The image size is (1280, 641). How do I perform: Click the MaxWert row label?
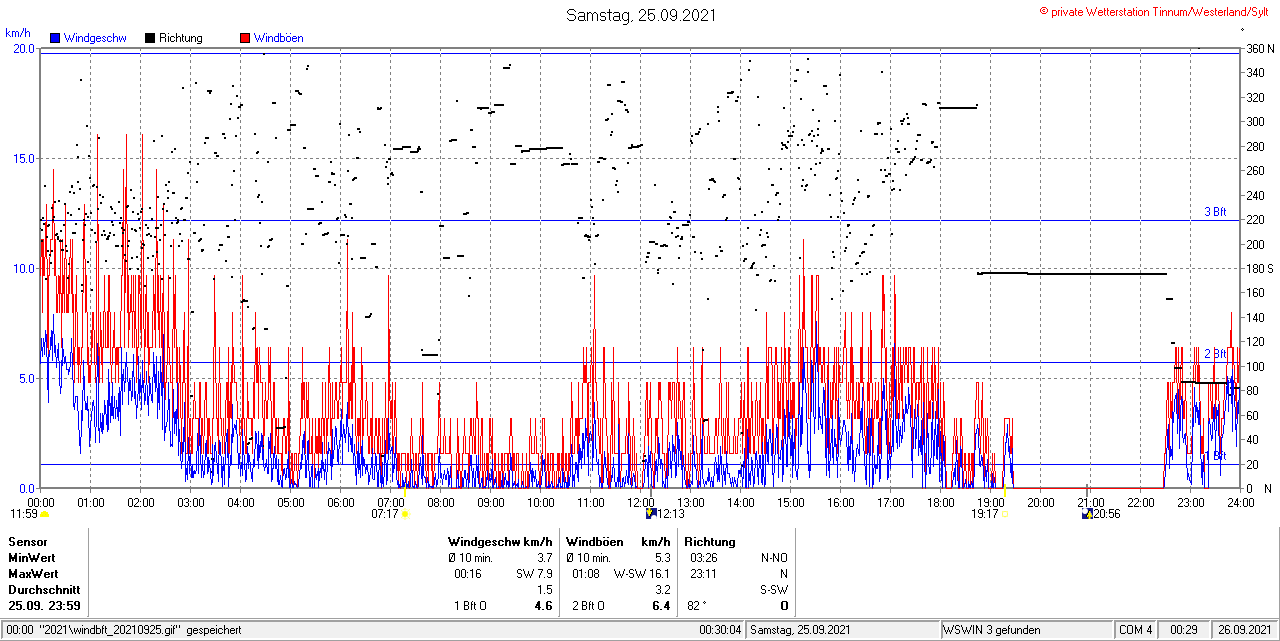(x=33, y=574)
